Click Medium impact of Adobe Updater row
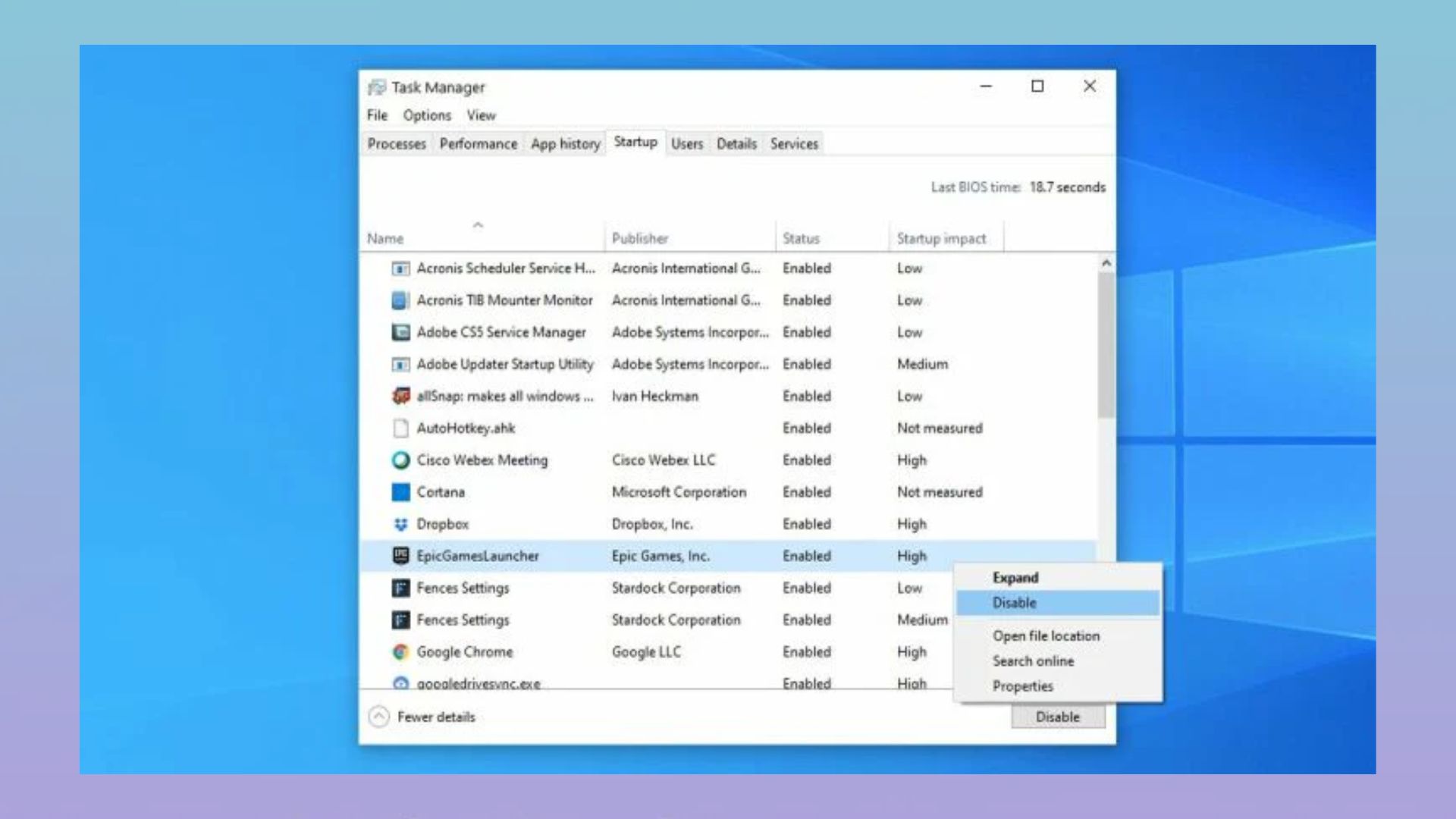1456x819 pixels. coord(922,365)
